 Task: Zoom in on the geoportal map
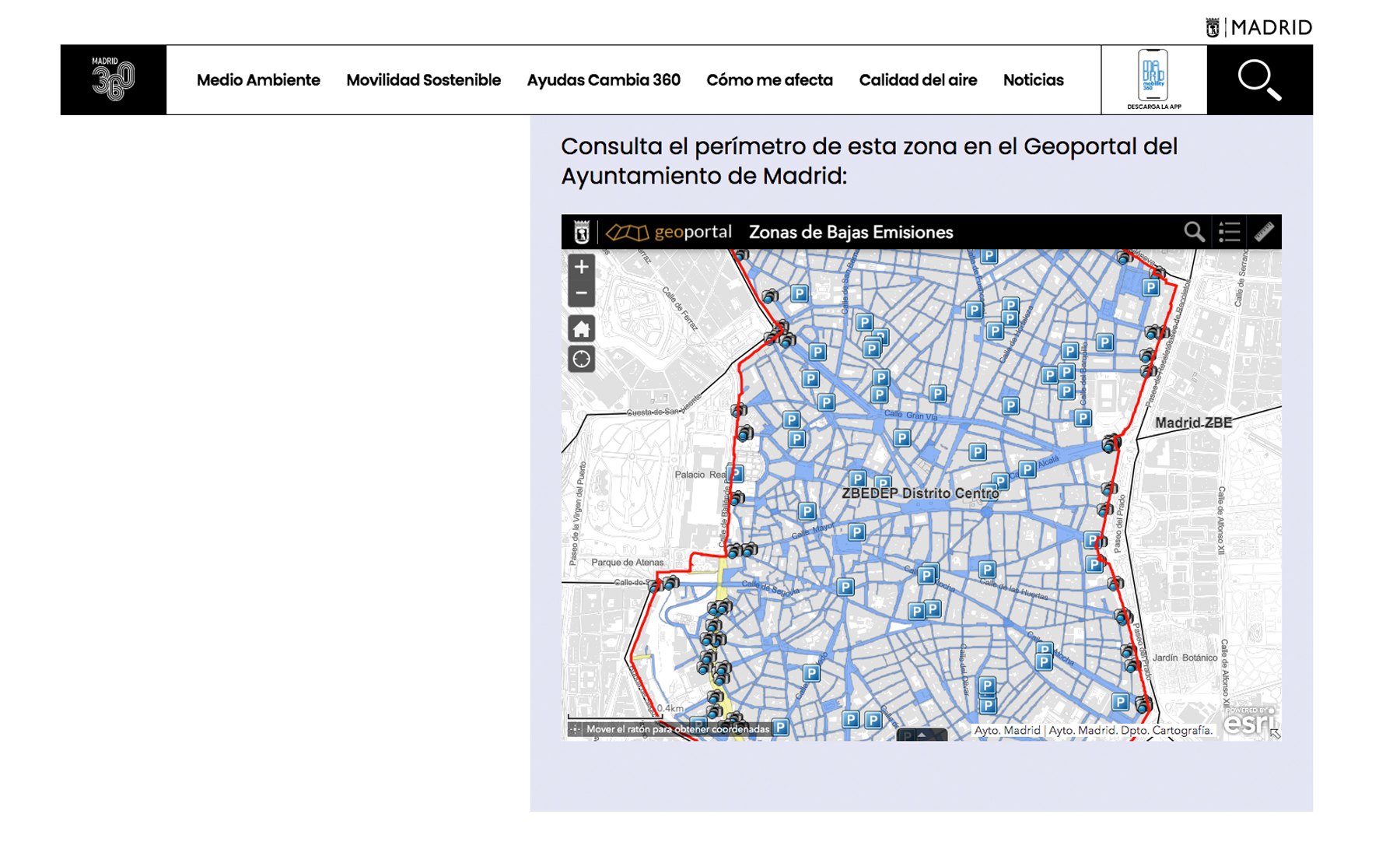[x=581, y=267]
